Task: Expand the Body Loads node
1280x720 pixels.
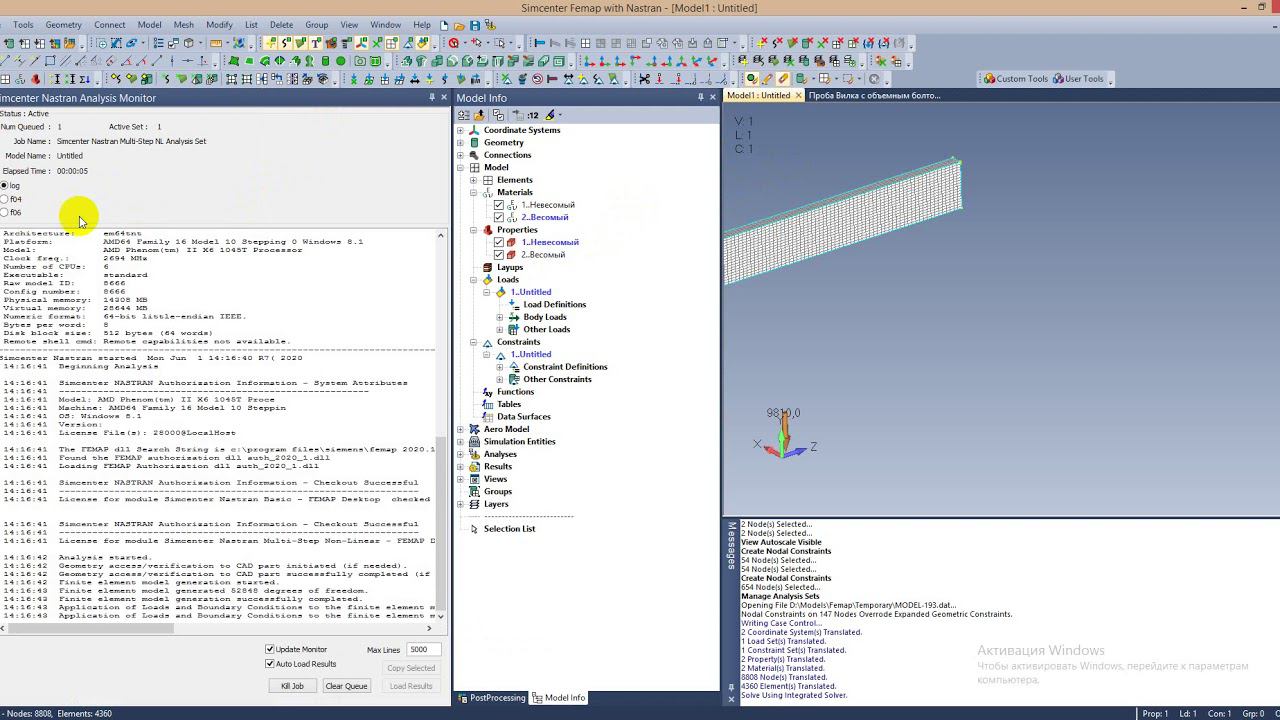Action: (500, 317)
